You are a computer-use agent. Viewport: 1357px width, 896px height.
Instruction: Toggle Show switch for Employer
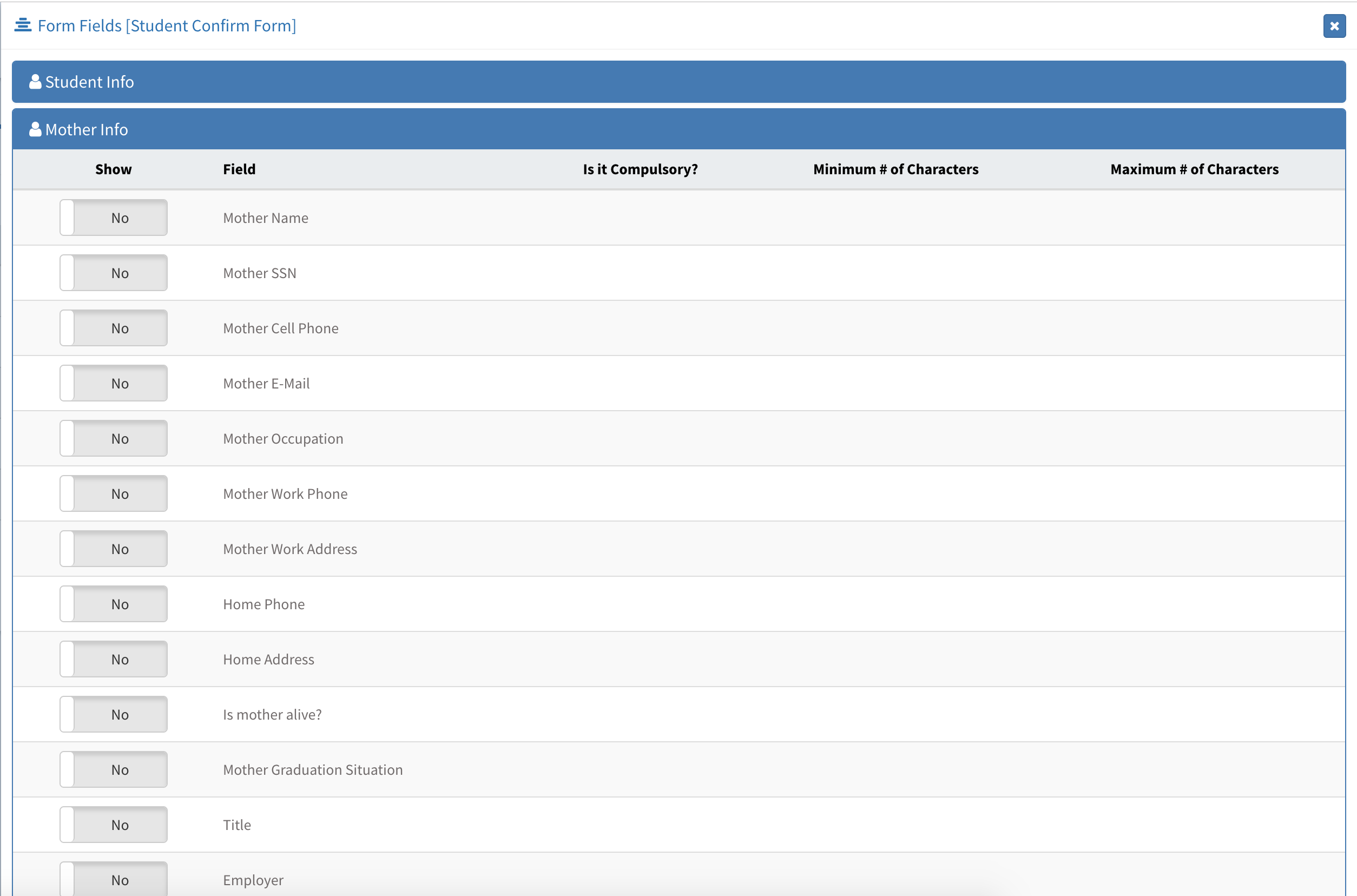pos(114,879)
